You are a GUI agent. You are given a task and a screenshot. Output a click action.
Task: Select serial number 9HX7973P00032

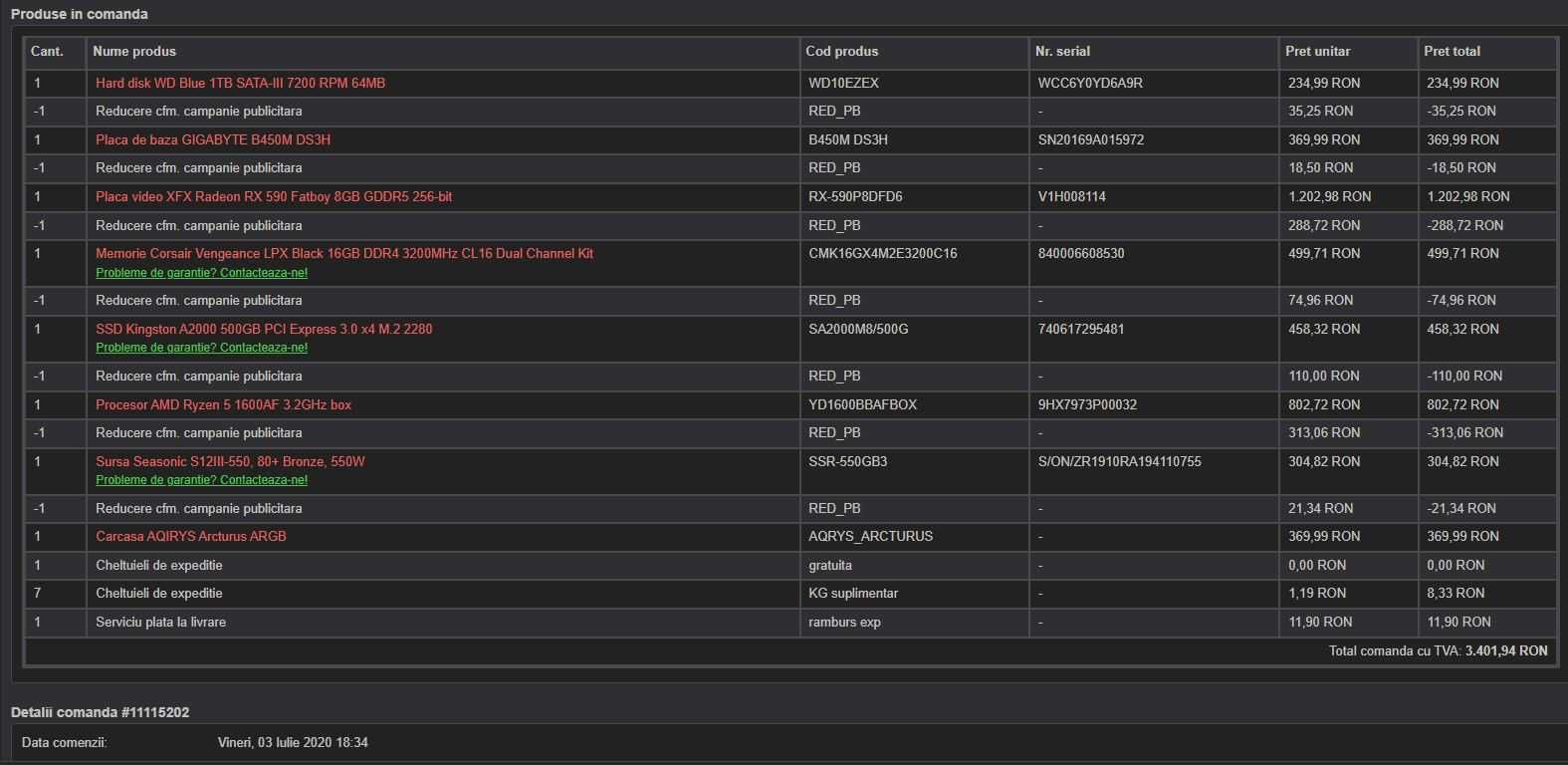coord(1087,404)
